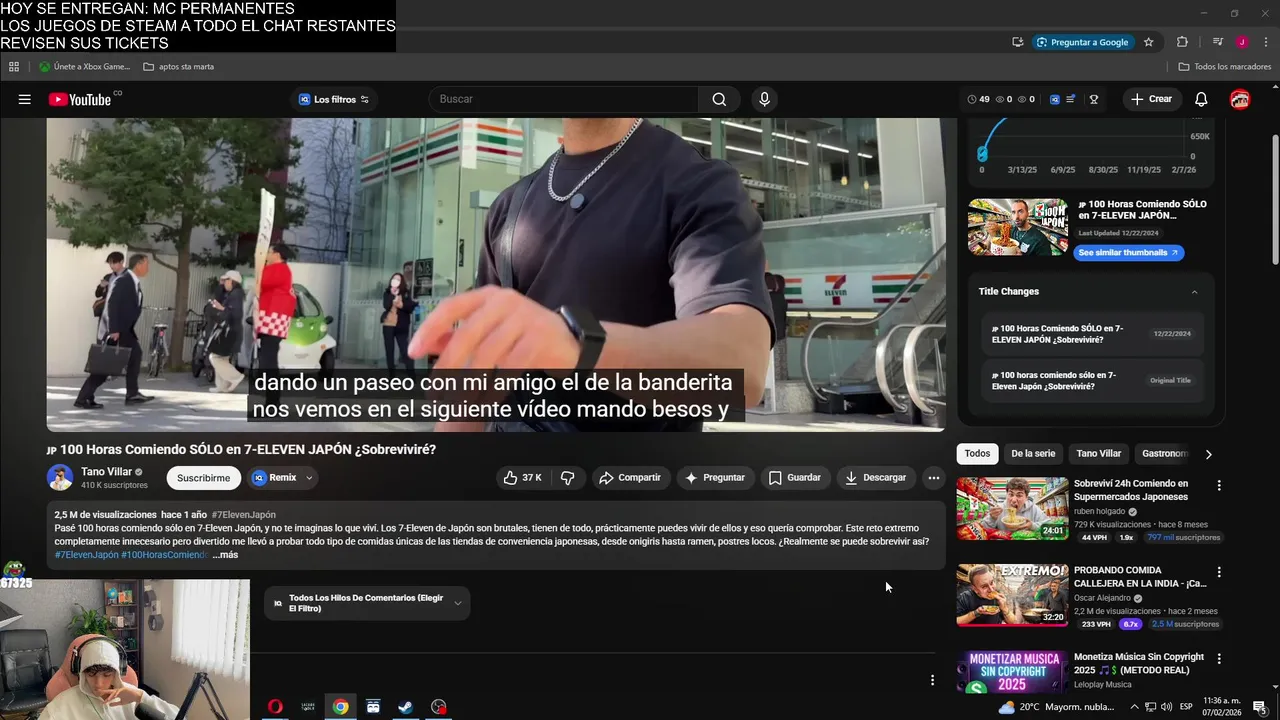
Task: Click the Preguntar button
Action: [714, 478]
